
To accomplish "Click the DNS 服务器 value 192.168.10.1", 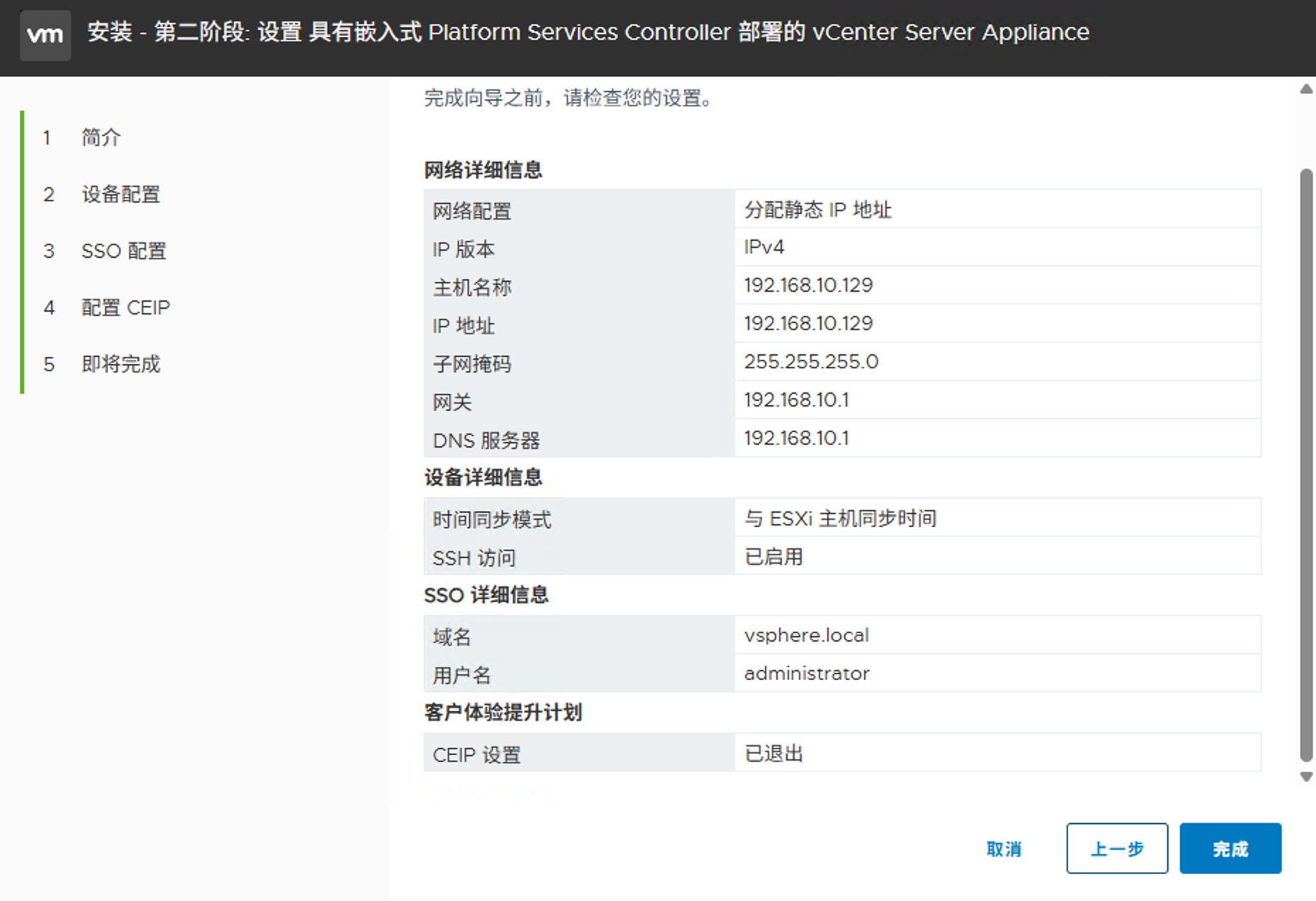I will click(796, 438).
